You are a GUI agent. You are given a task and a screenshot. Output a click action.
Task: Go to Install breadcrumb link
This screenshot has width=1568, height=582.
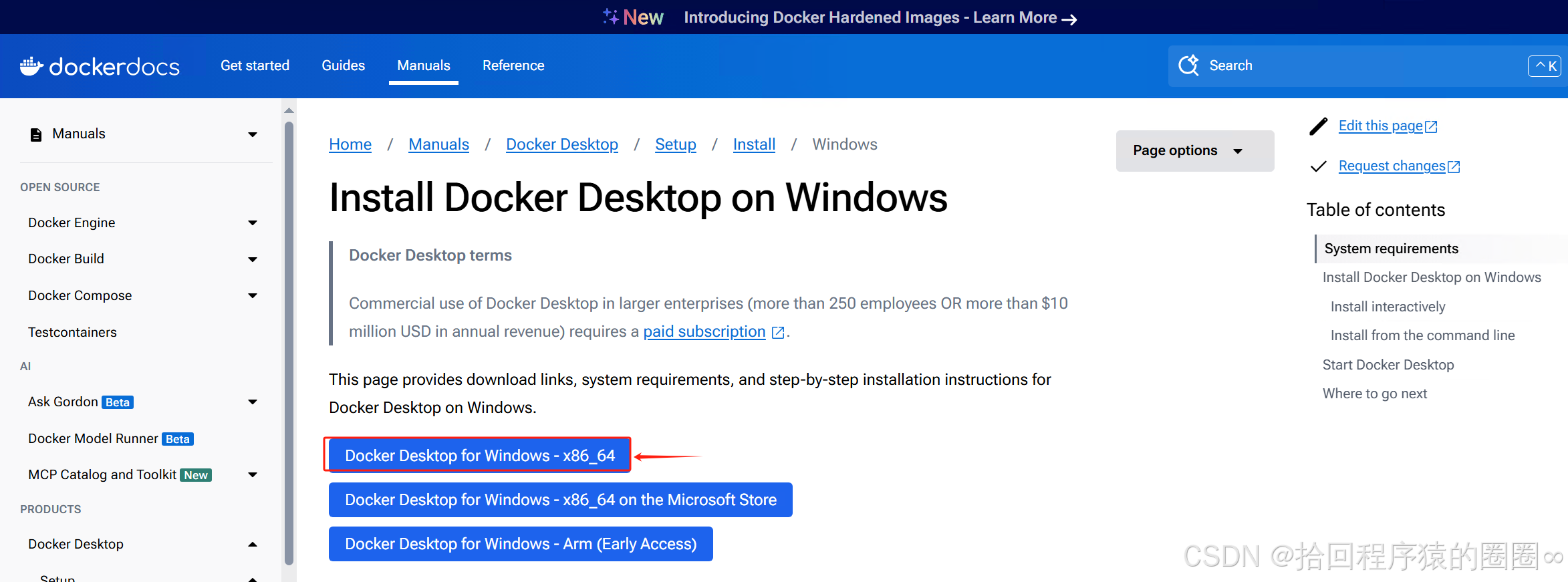tap(754, 144)
